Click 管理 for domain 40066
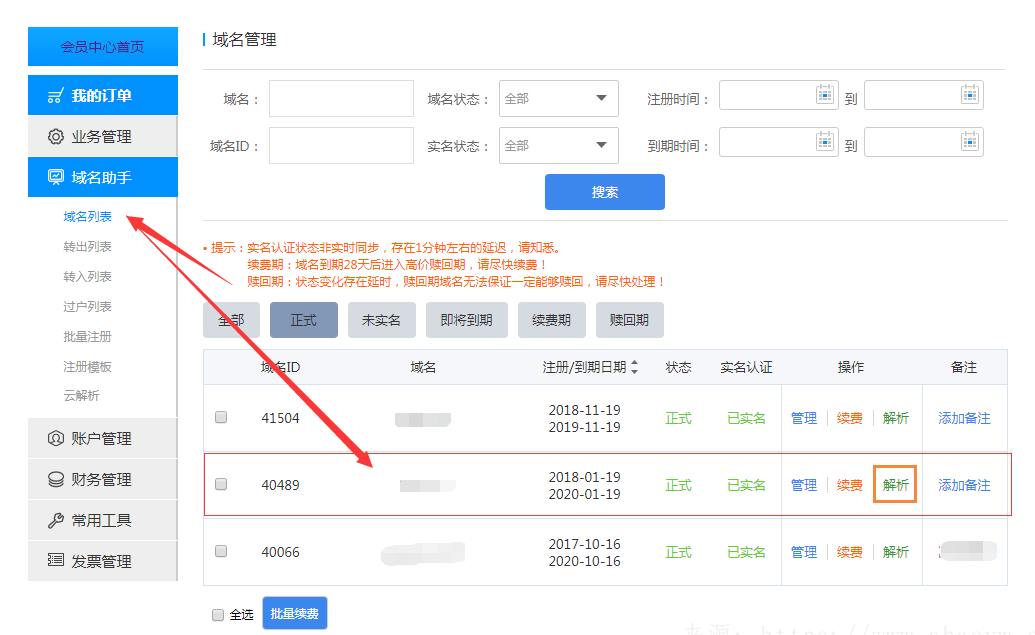The image size is (1035, 635). 804,552
